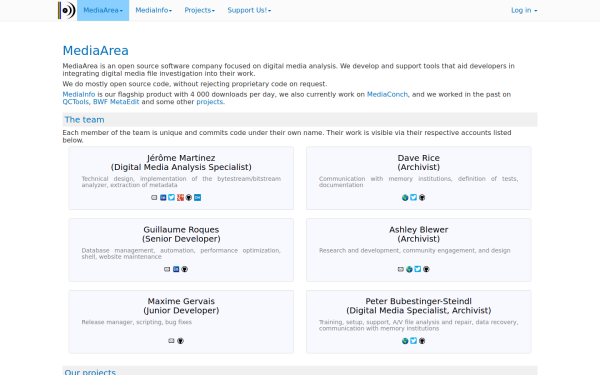Click '(Digital Media Specialist, Archivist)' title text
Screen dimensions: 600x375
tap(419, 310)
